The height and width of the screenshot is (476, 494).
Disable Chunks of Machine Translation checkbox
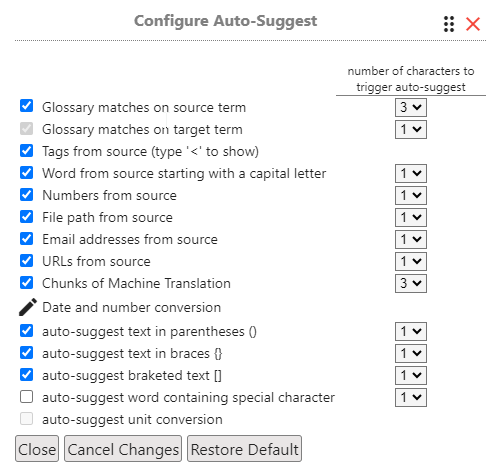click(26, 283)
